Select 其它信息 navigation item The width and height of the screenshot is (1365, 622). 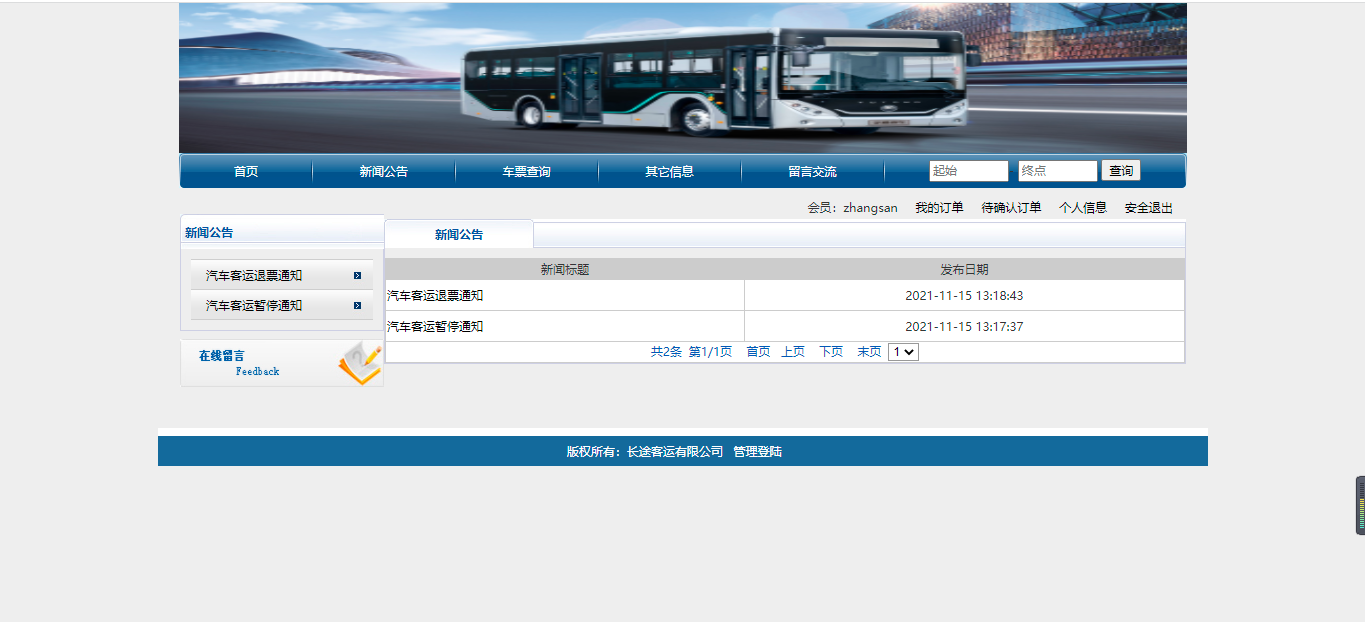(670, 172)
